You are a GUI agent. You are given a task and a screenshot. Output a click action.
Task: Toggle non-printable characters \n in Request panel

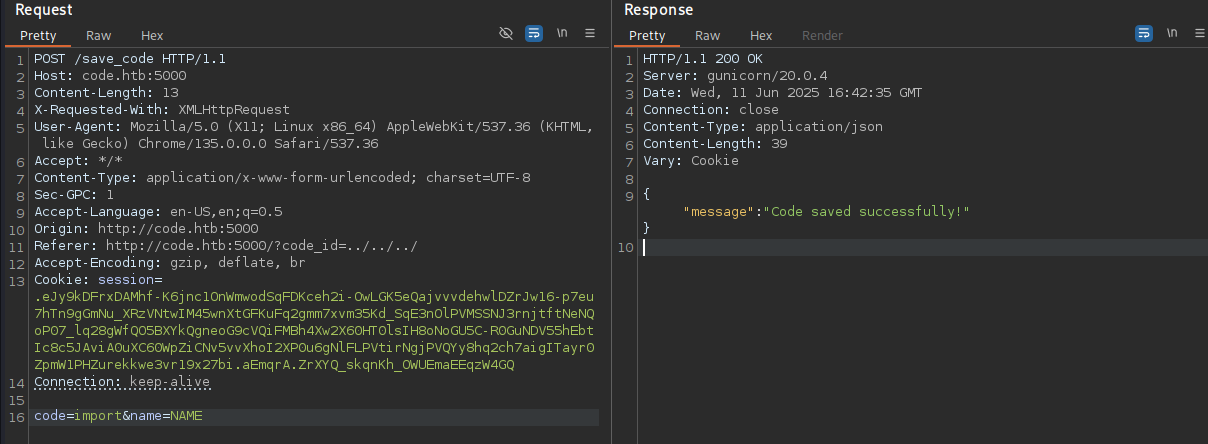562,33
